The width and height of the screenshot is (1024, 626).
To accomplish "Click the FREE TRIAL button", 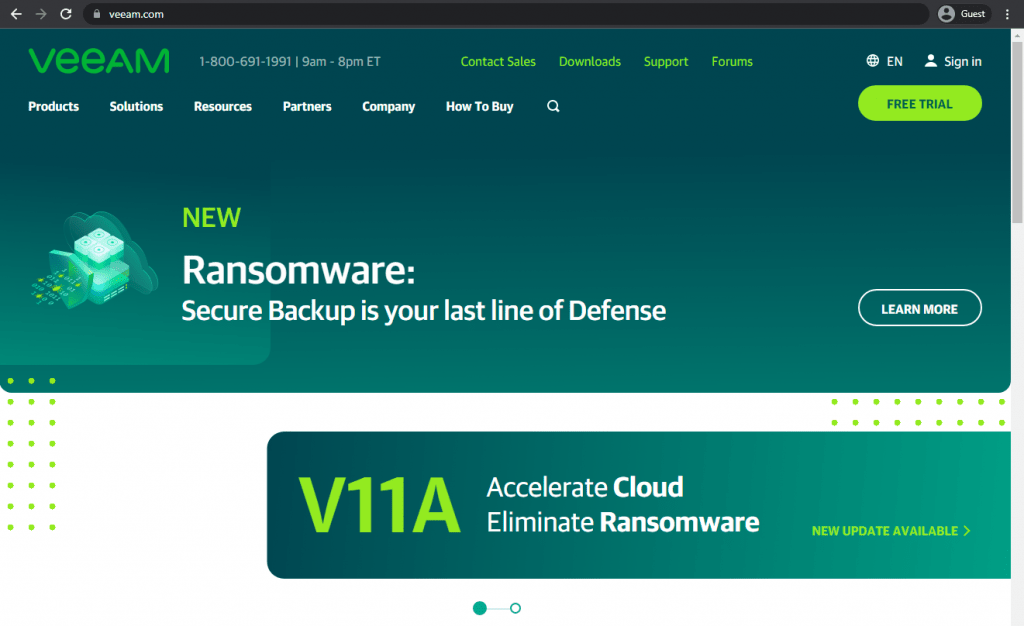I will (x=920, y=103).
